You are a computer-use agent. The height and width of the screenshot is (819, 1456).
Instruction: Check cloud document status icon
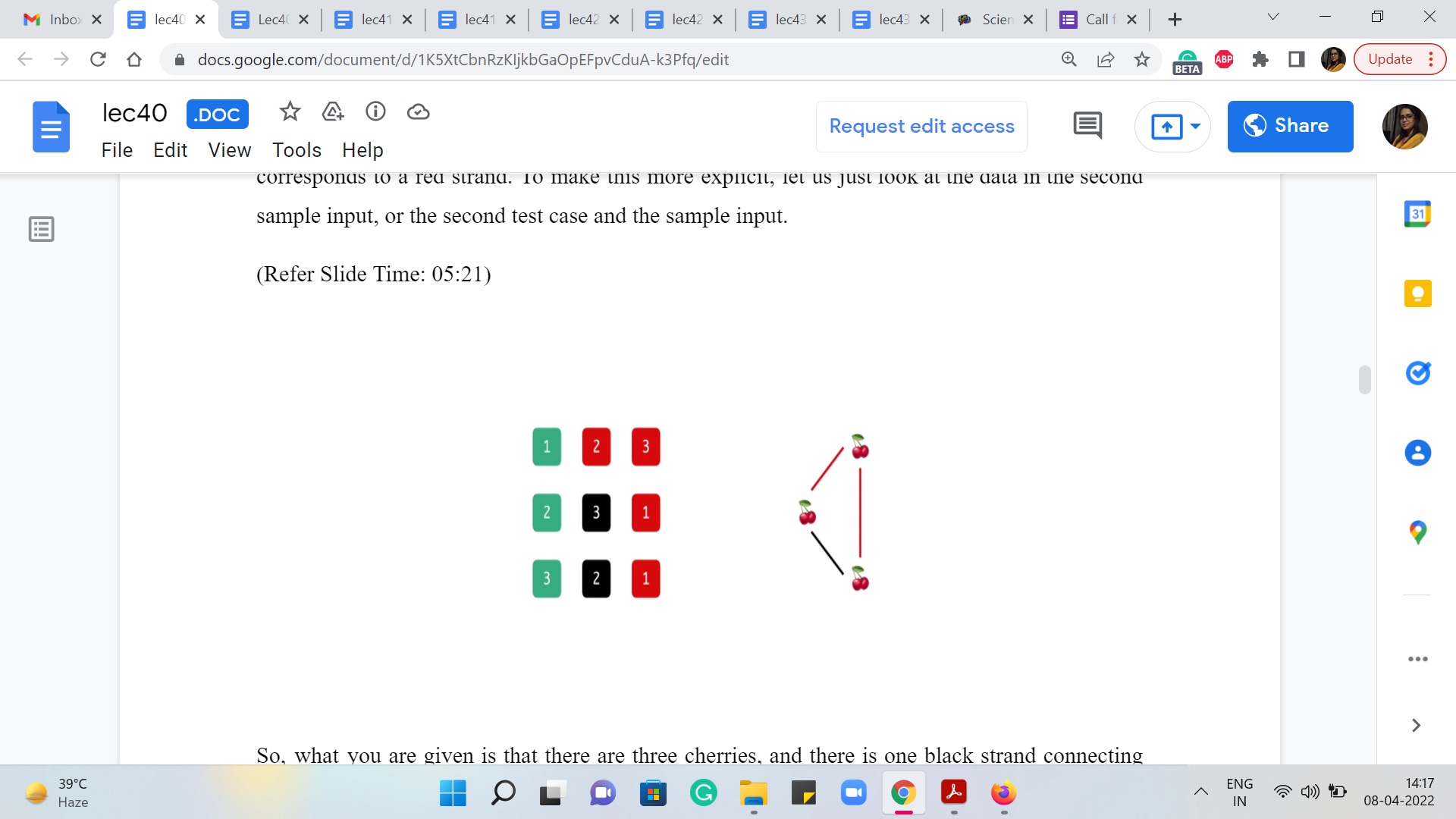pos(418,112)
